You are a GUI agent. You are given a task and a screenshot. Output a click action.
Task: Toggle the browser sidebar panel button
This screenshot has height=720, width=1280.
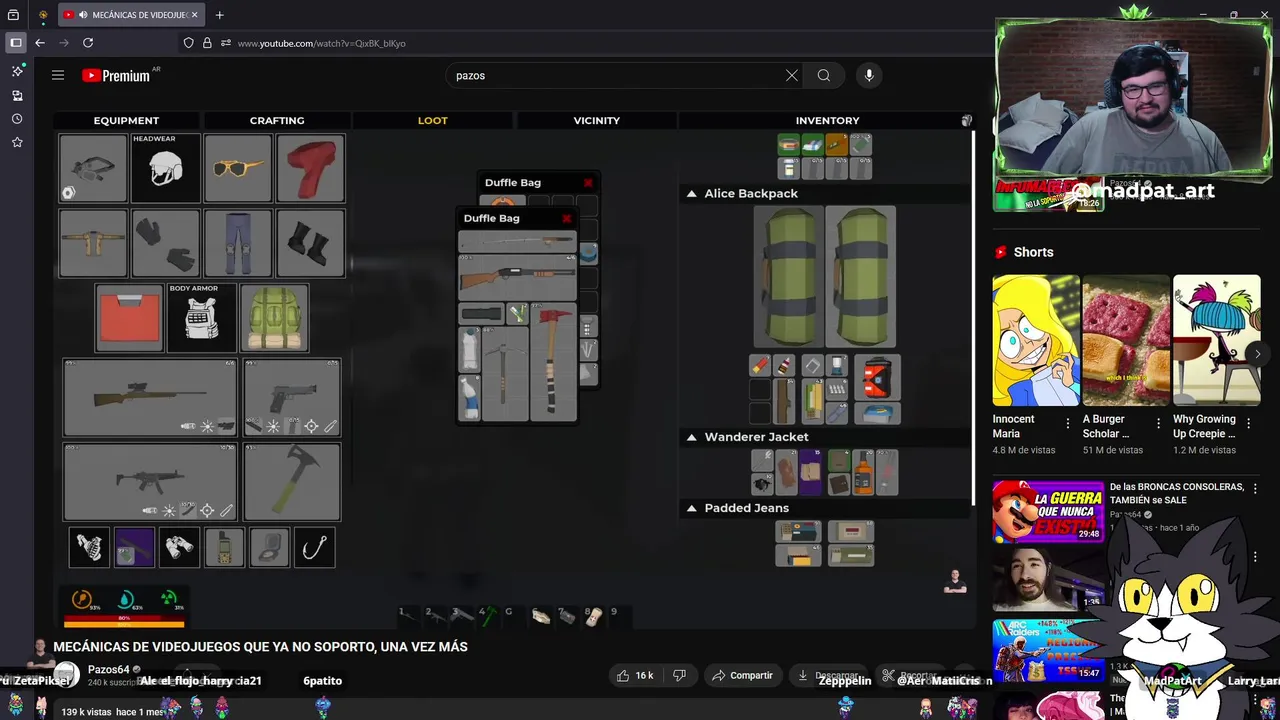(x=16, y=43)
